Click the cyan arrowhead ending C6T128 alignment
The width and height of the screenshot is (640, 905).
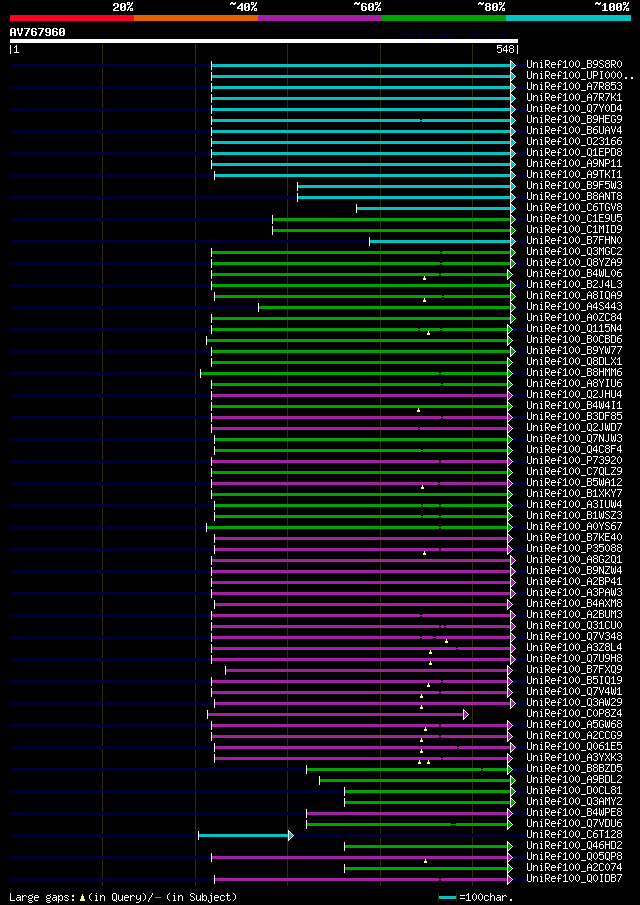pyautogui.click(x=291, y=835)
